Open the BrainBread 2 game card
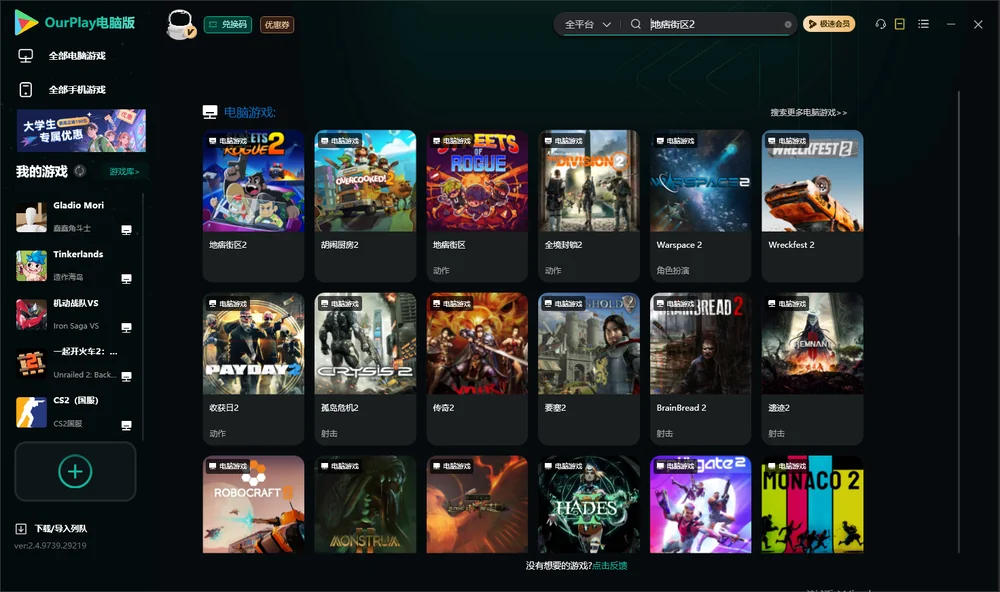Image resolution: width=1000 pixels, height=592 pixels. click(700, 369)
